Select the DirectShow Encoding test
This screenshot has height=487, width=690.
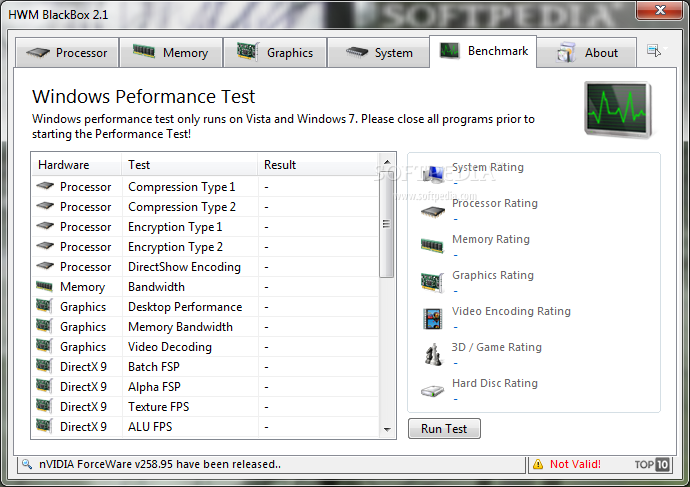(x=205, y=267)
